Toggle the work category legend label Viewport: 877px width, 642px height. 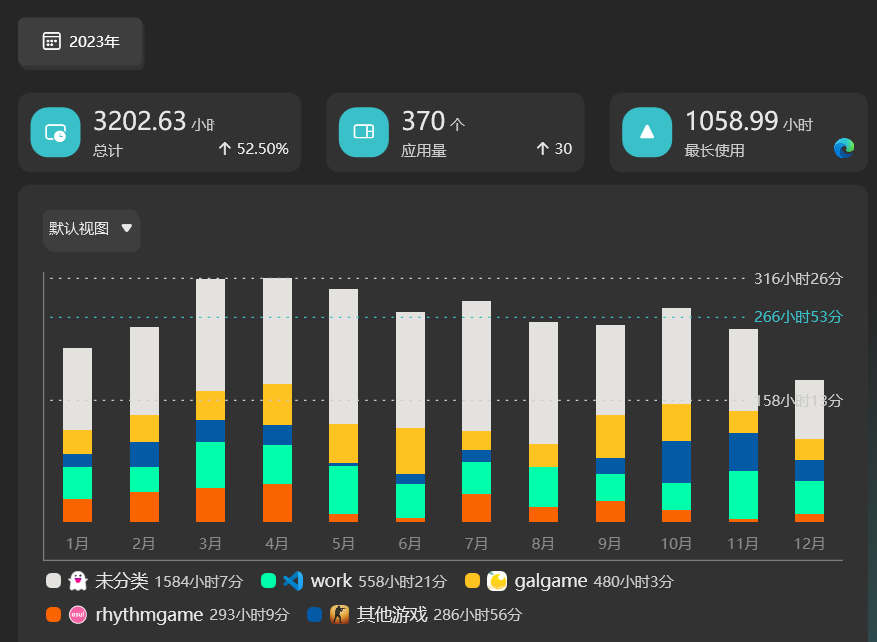(331, 581)
